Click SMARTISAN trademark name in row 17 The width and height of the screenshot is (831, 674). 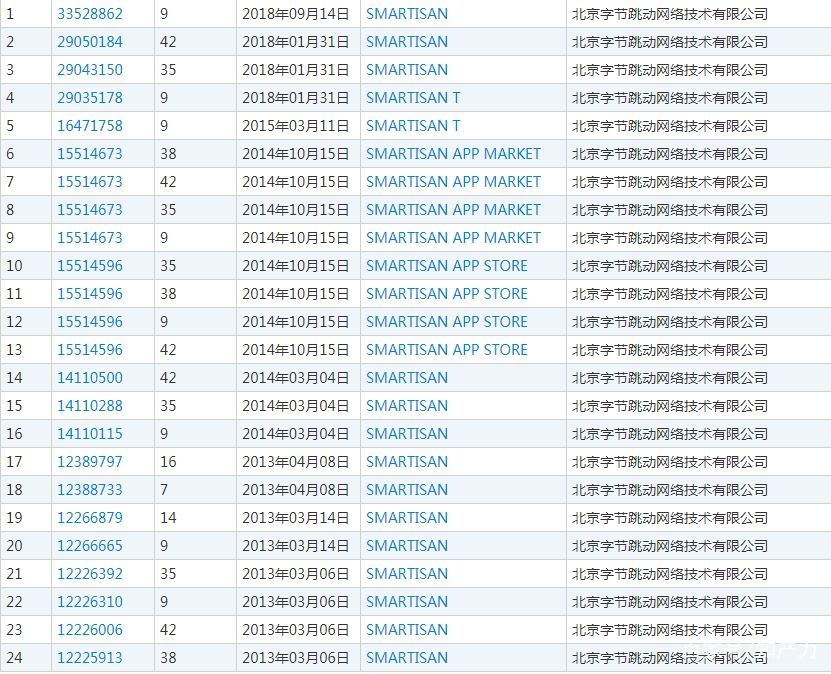[407, 462]
